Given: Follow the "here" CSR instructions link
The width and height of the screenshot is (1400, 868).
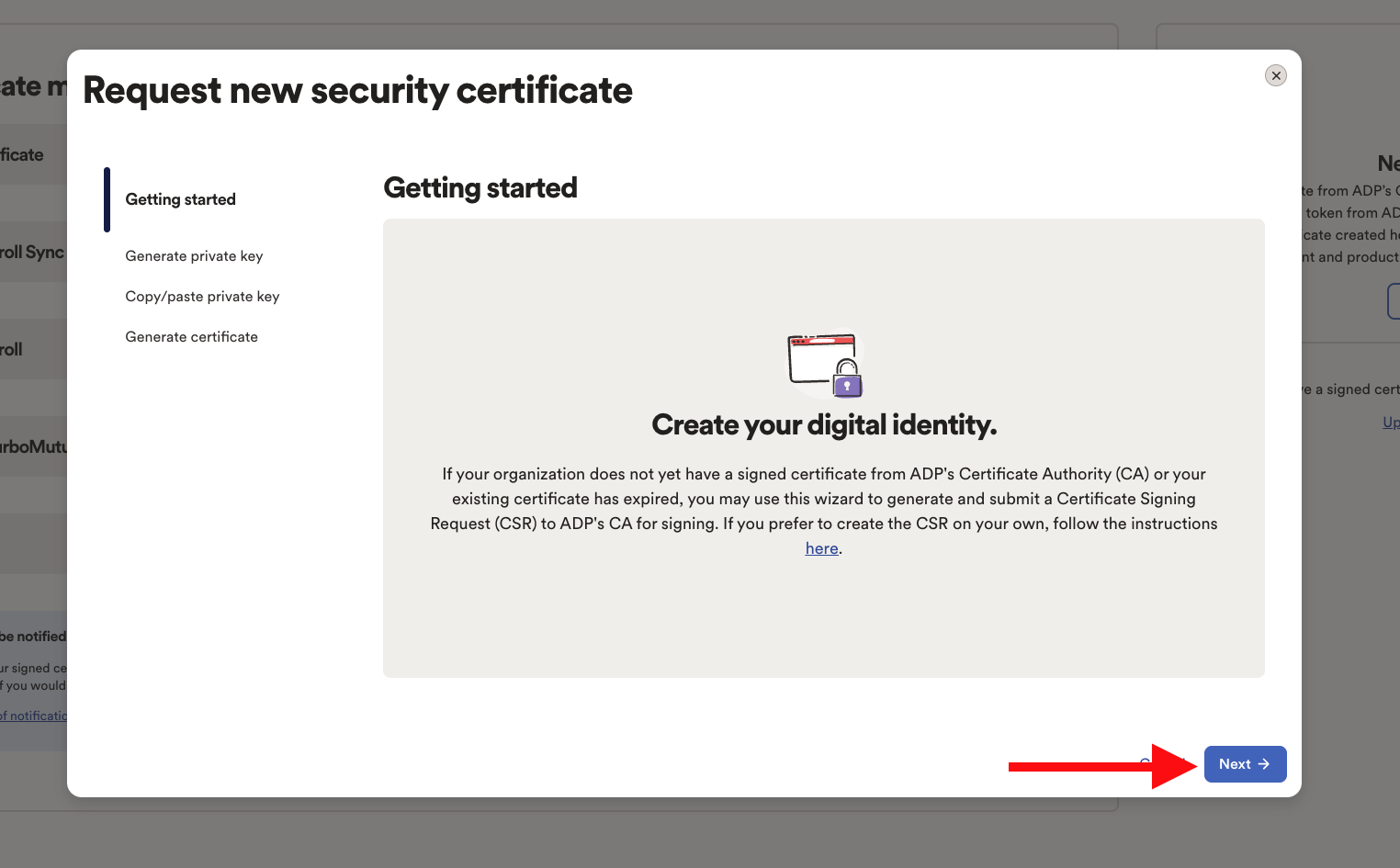Looking at the screenshot, I should 821,548.
